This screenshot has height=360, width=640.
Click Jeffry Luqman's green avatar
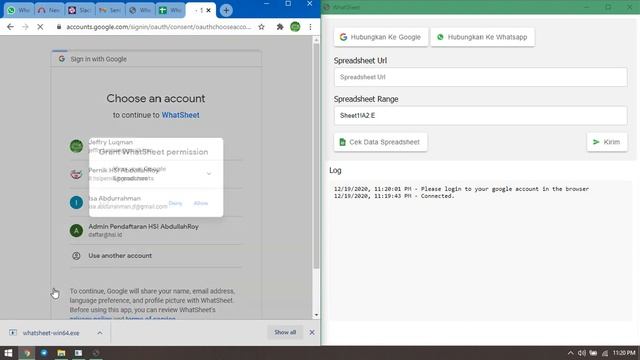pos(76,146)
